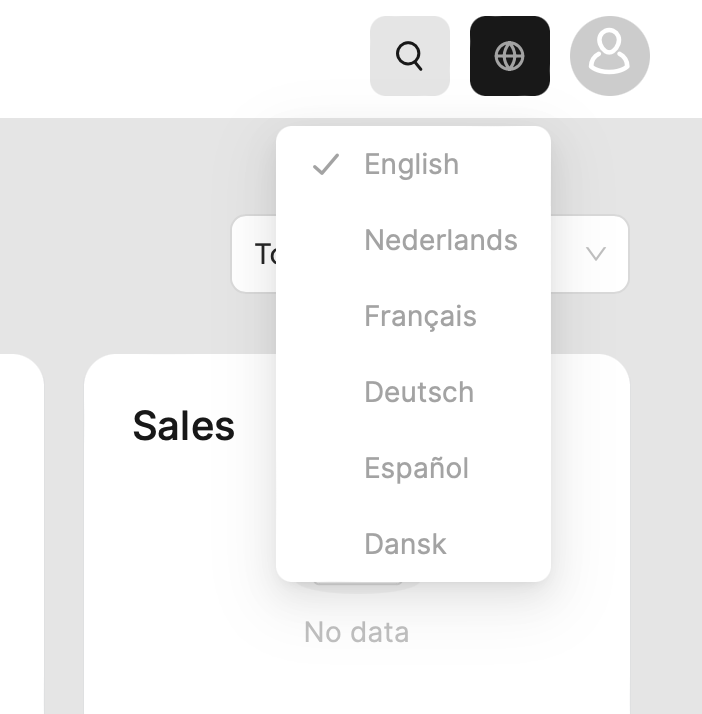The height and width of the screenshot is (714, 702).
Task: Click the "No data" label
Action: click(356, 632)
